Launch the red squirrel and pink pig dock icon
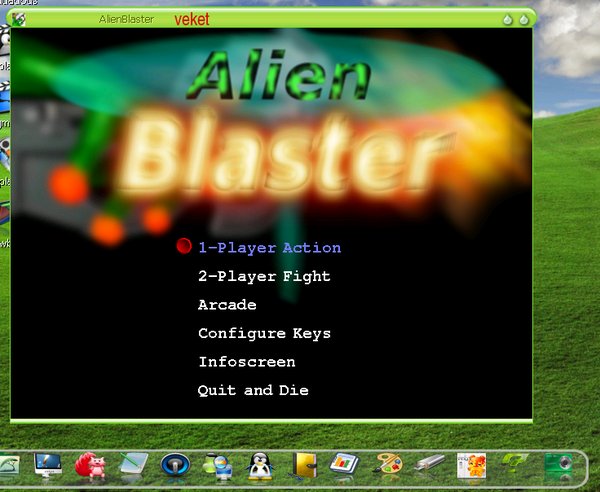 point(90,465)
